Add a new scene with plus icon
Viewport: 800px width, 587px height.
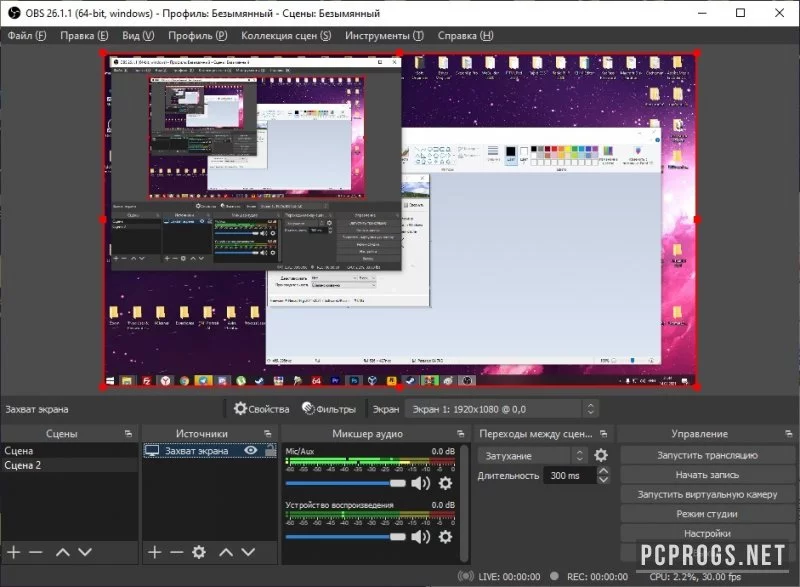[x=14, y=552]
